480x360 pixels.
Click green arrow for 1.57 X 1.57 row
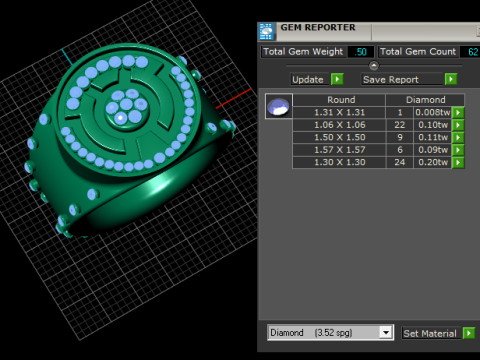click(458, 150)
